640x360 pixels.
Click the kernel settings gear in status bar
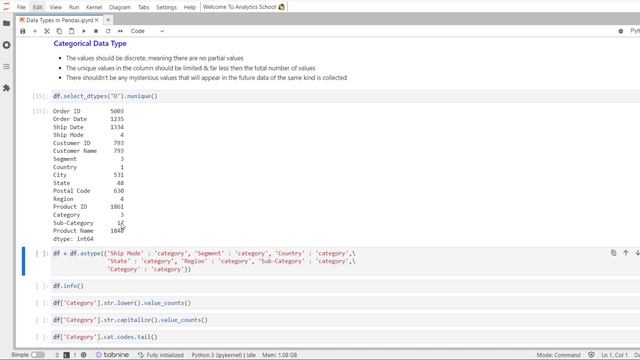click(84, 355)
